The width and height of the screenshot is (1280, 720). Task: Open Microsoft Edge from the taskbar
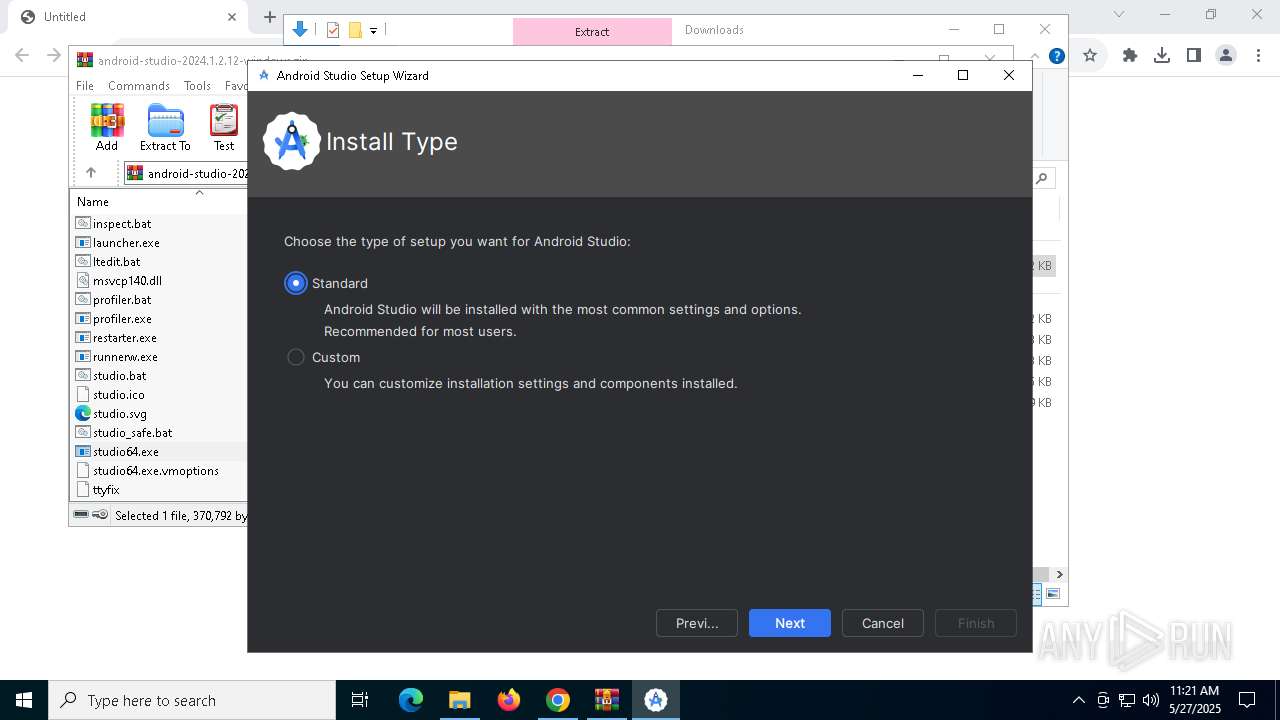click(x=411, y=700)
